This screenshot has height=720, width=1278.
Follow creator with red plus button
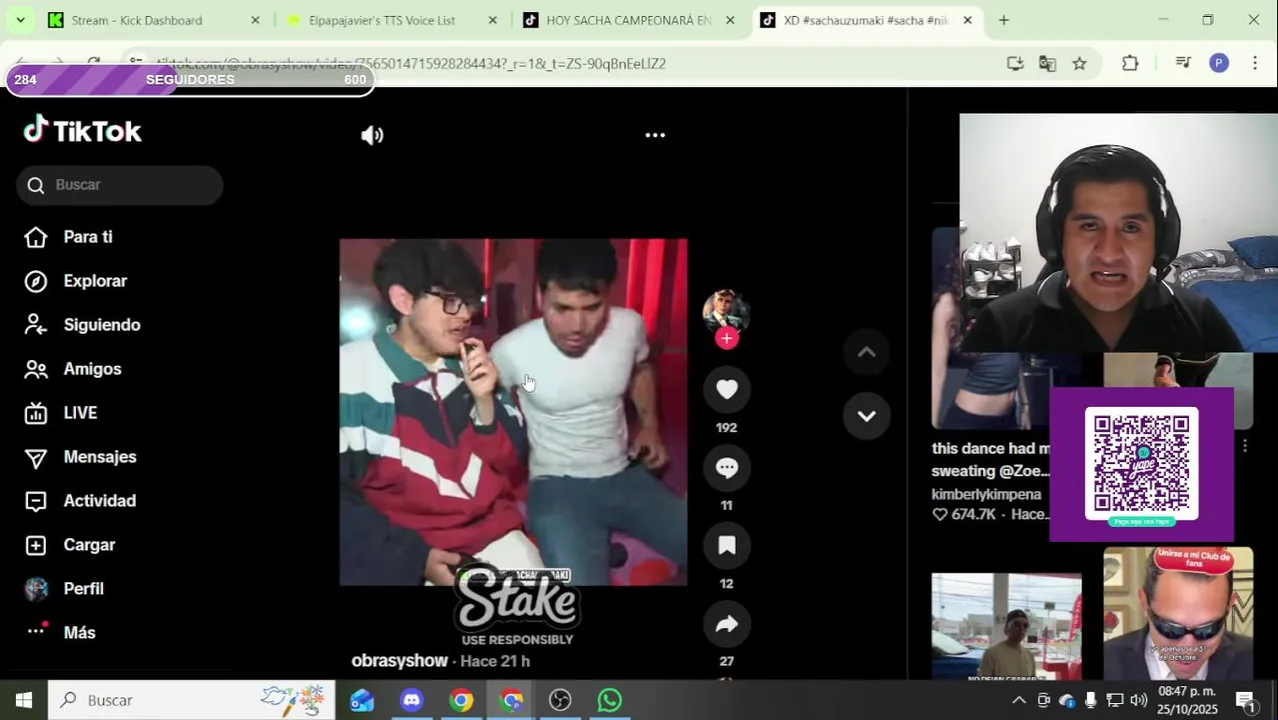click(x=727, y=338)
